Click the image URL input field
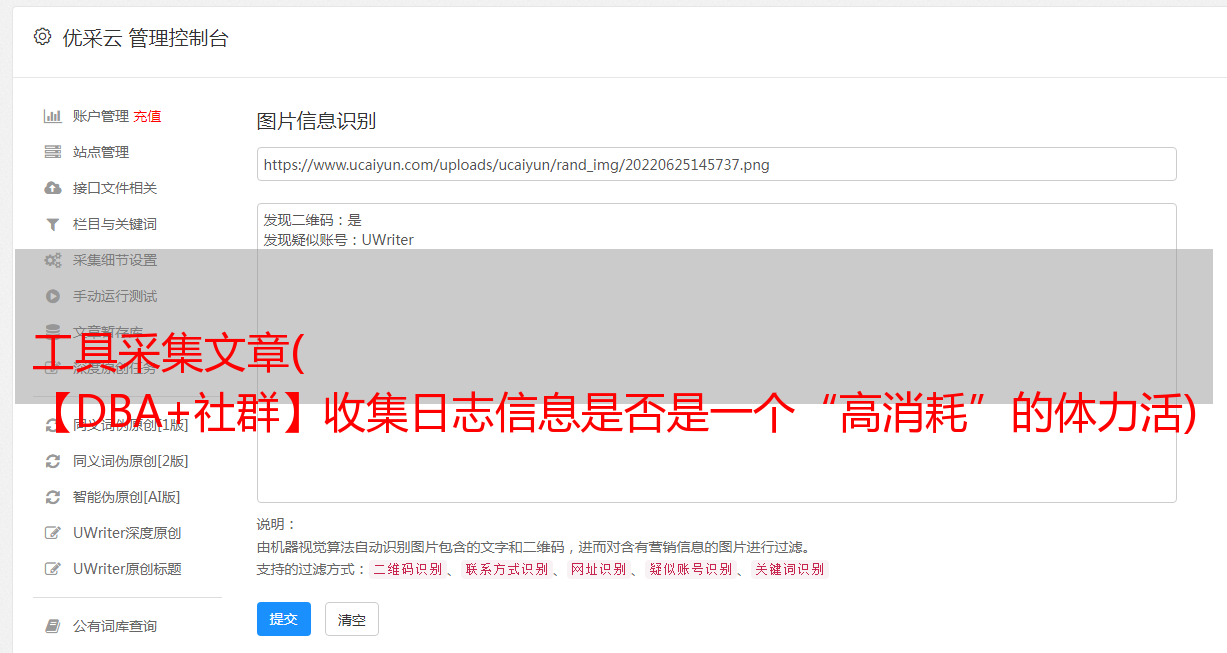 (716, 164)
